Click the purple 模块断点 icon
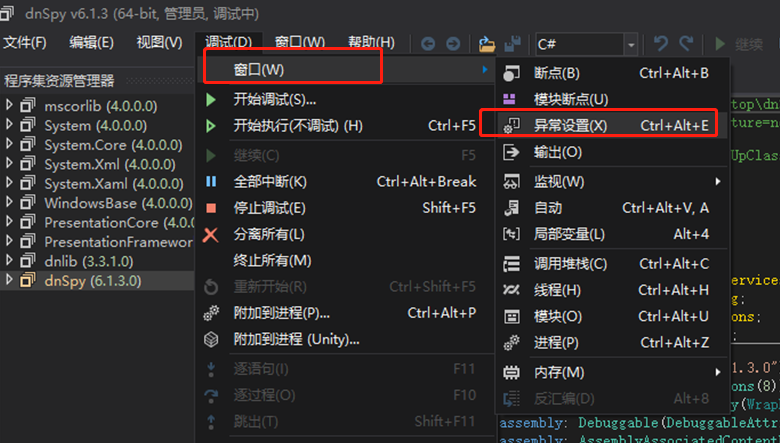780x443 pixels. coord(510,99)
